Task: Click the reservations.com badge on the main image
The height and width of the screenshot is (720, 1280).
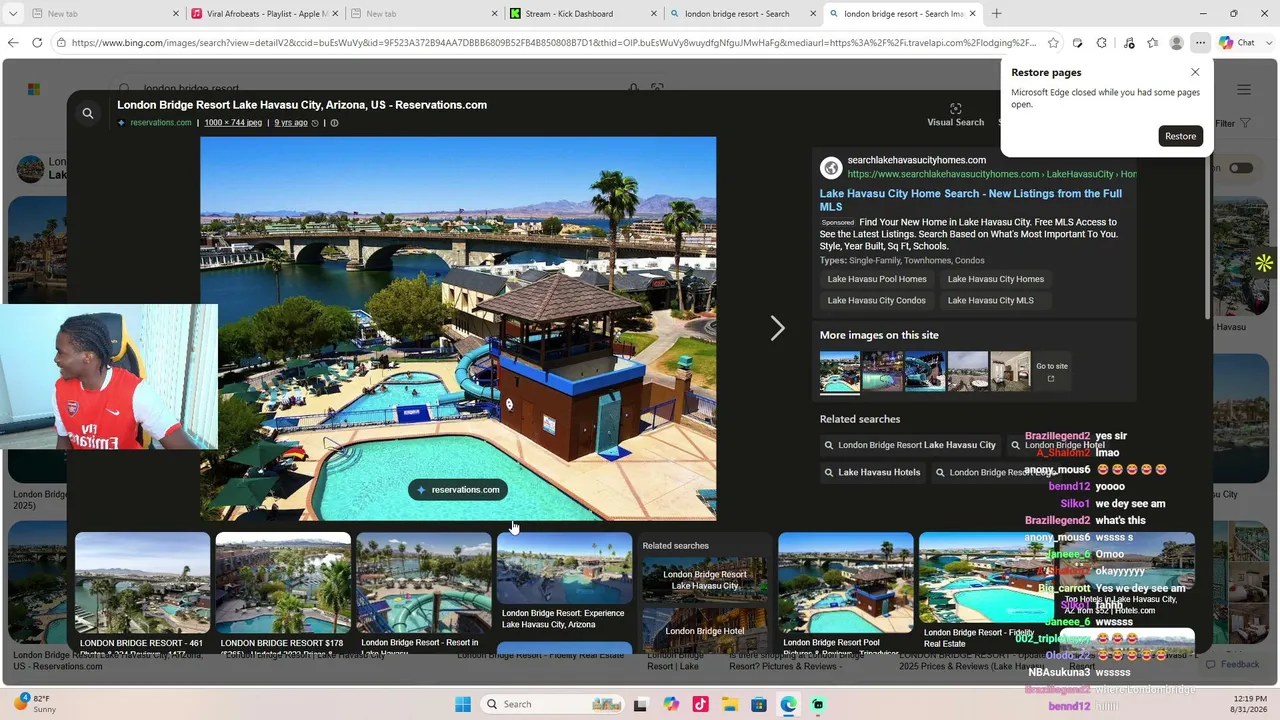Action: pyautogui.click(x=458, y=490)
